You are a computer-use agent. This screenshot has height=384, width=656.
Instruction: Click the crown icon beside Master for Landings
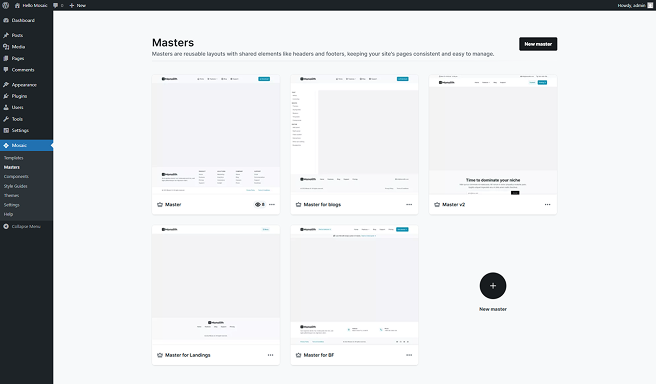(x=160, y=355)
